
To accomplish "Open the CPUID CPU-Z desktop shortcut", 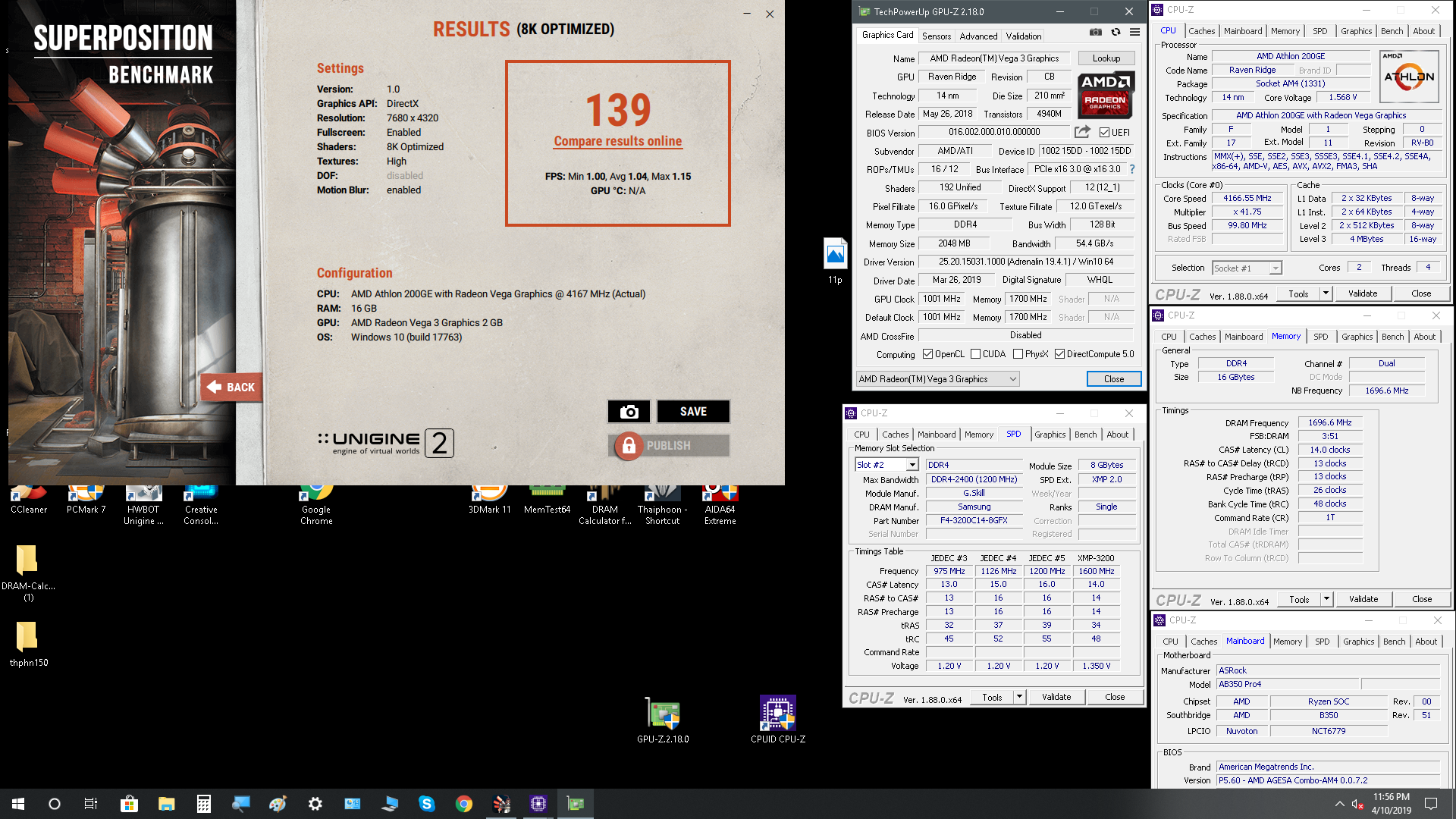I will tap(778, 720).
